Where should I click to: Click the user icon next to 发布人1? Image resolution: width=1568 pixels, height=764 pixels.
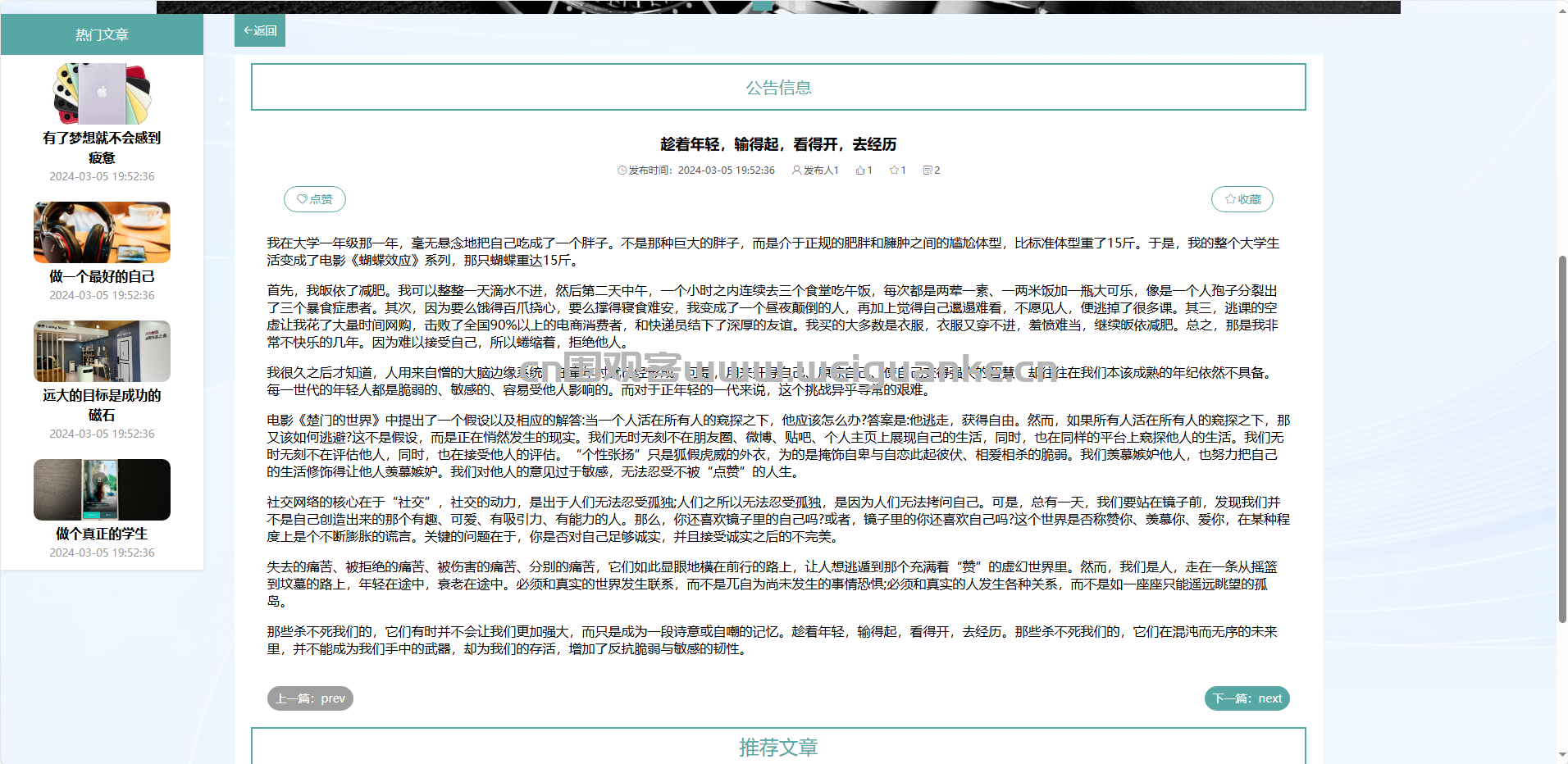click(796, 171)
